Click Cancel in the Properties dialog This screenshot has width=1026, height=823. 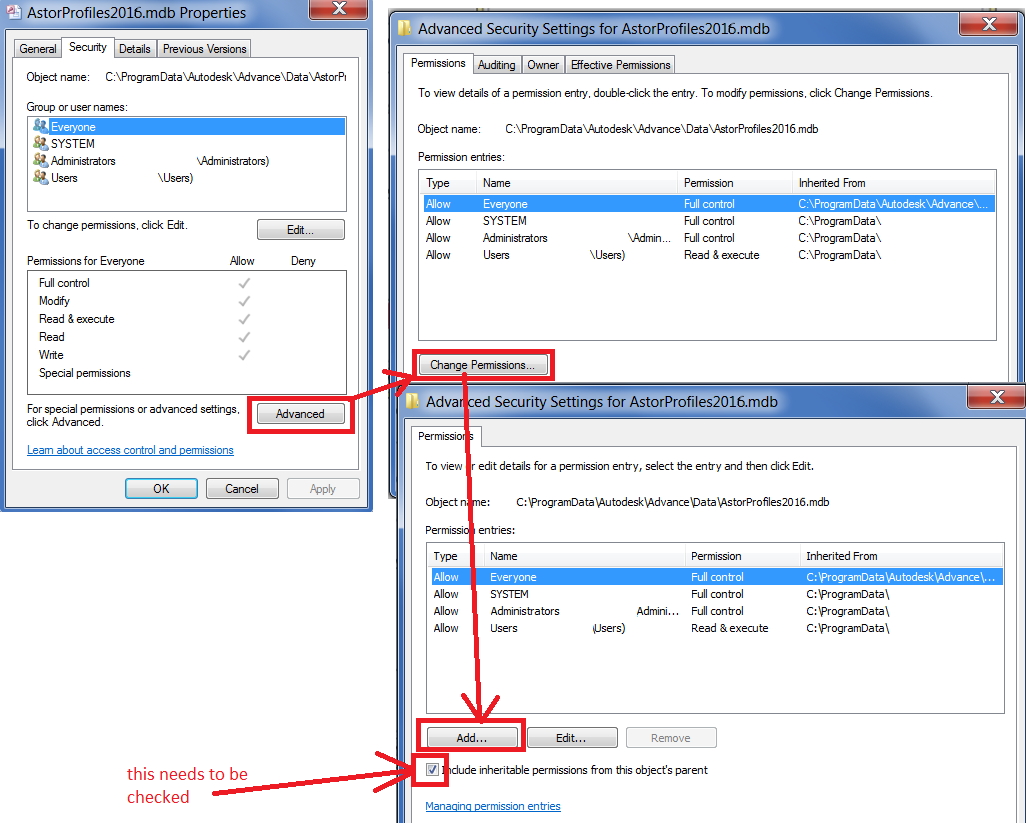point(242,489)
